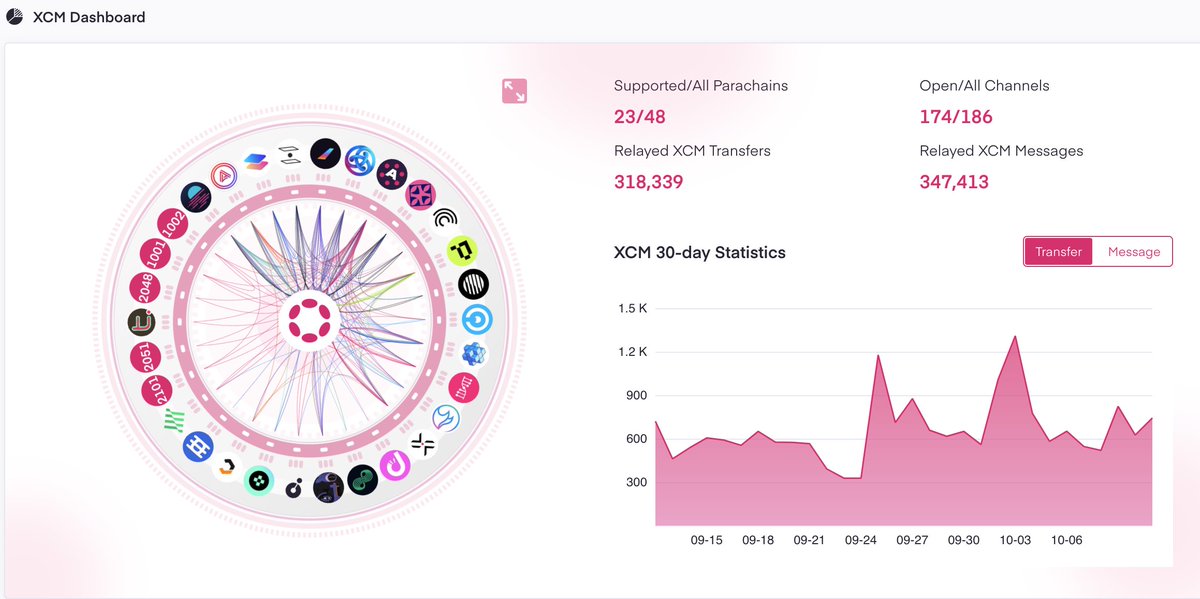Click the 1.5 K y-axis label
Viewport: 1200px width, 599px height.
pyautogui.click(x=632, y=308)
